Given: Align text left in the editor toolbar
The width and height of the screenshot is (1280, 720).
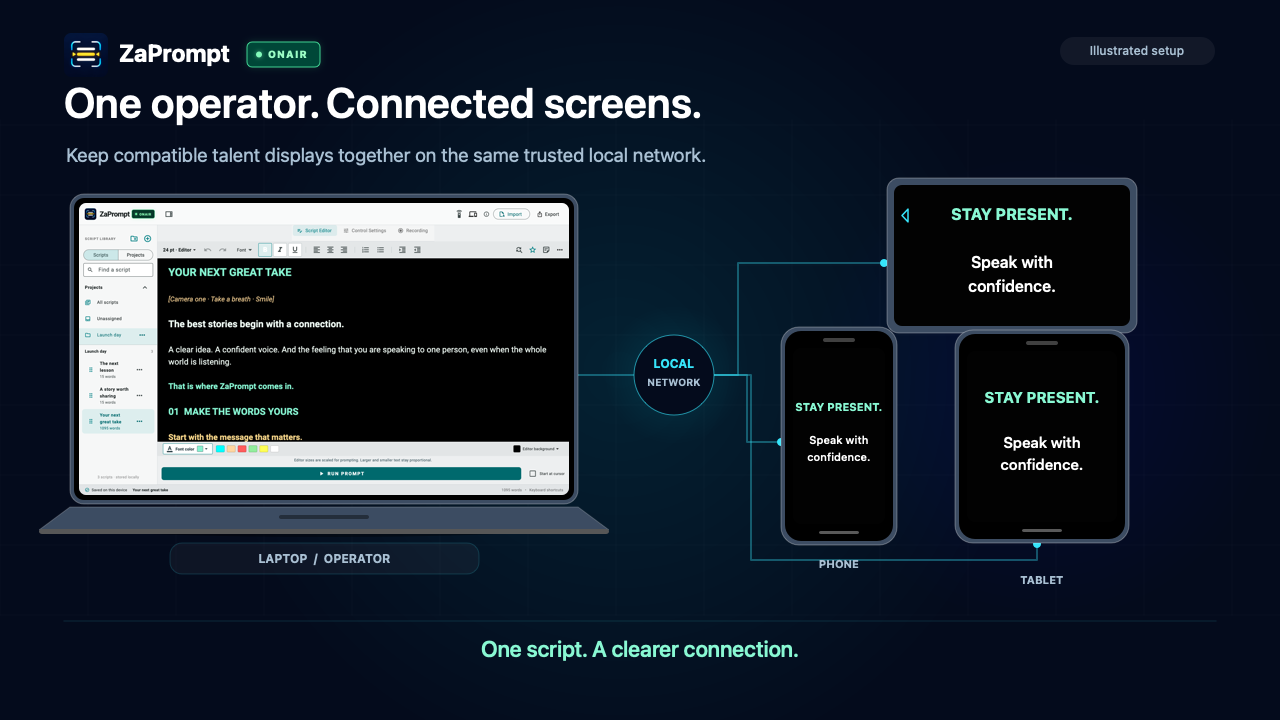Looking at the screenshot, I should pyautogui.click(x=317, y=250).
